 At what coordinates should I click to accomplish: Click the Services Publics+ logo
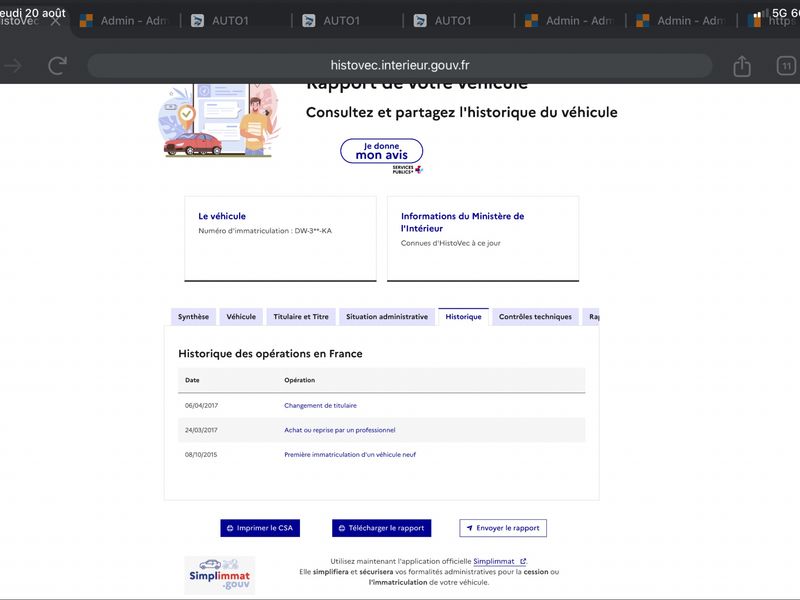[x=407, y=170]
